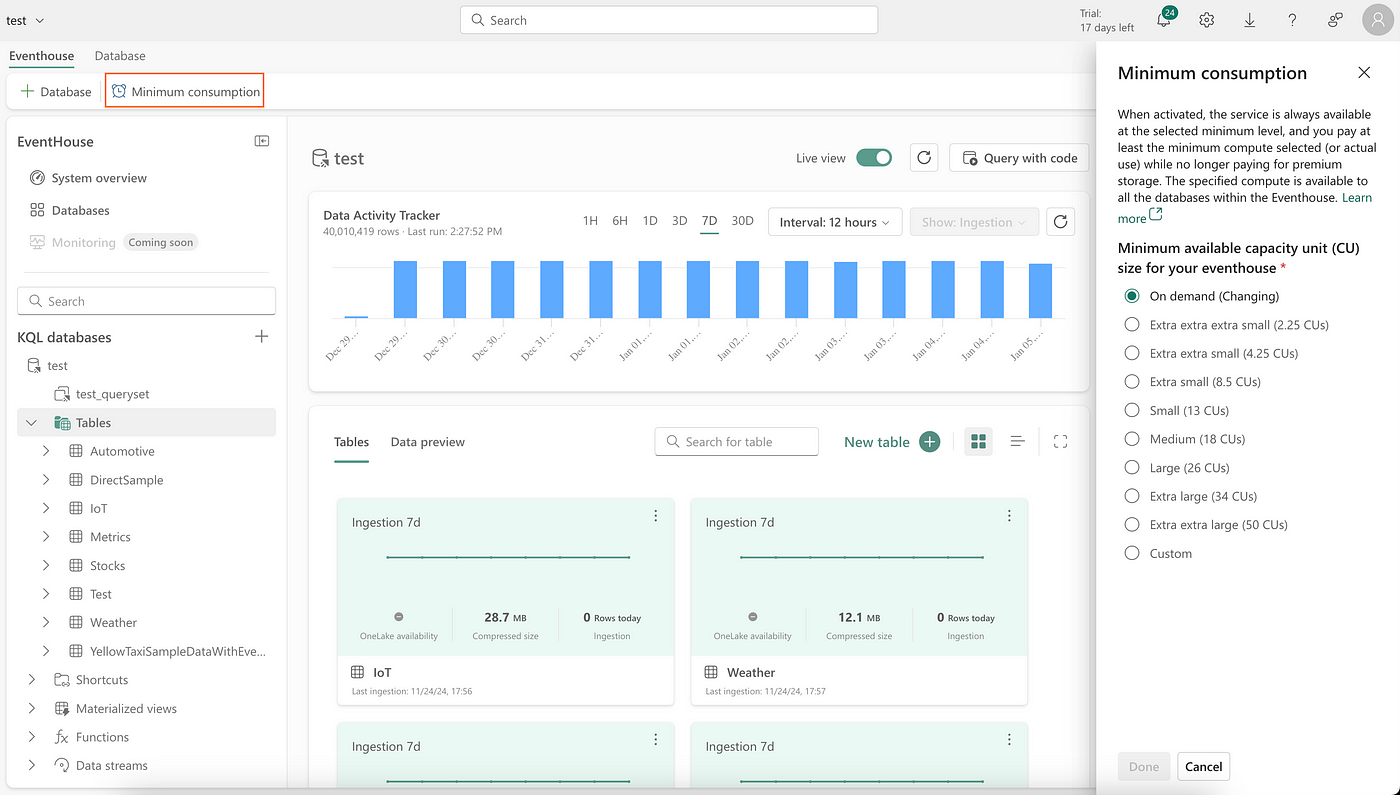Screen dimensions: 1400x795
Task: Switch to the Eventhouse tab
Action: (x=41, y=56)
